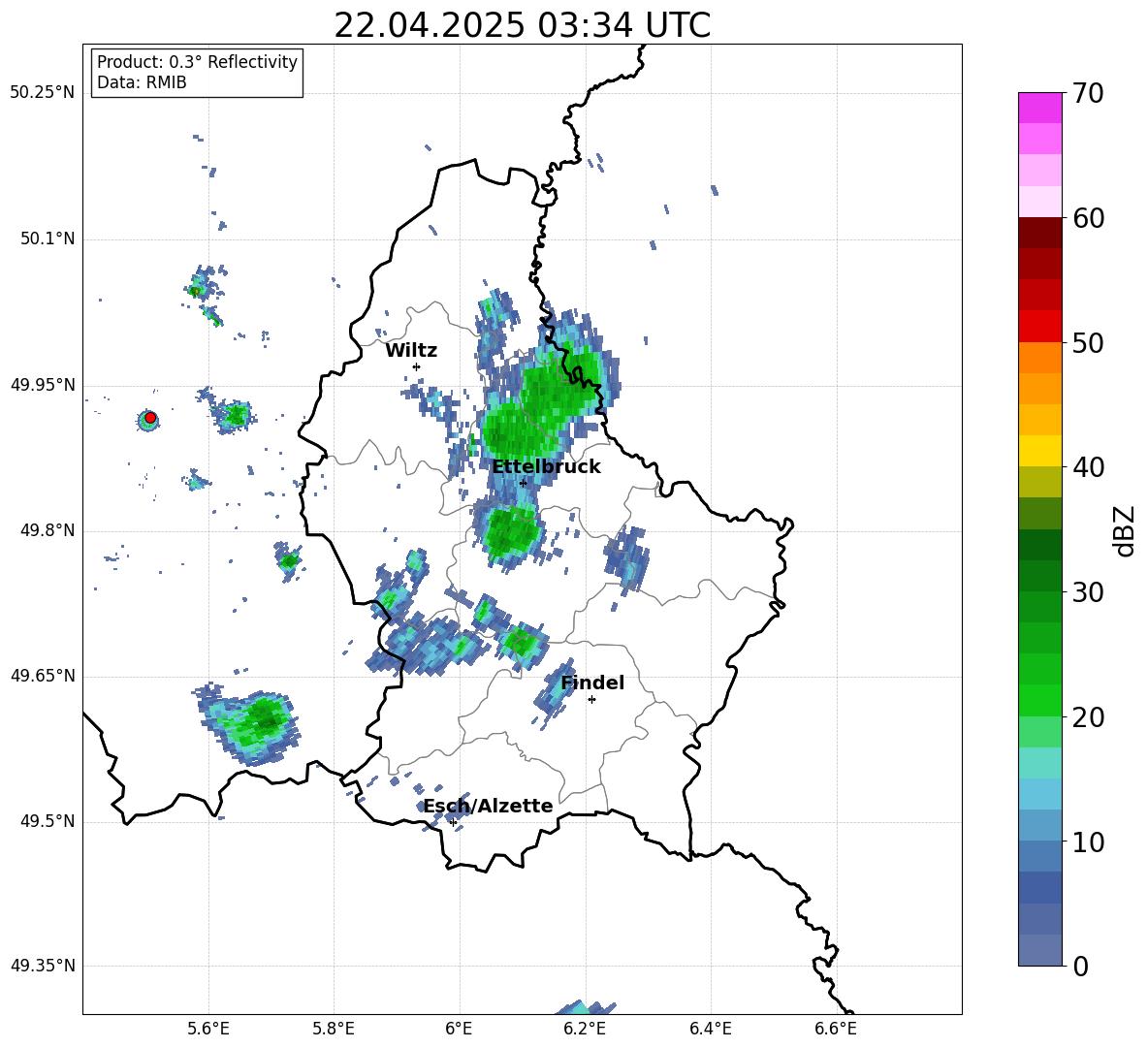1148x1048 pixels.
Task: Click the orange swatch just below 50 dBZ
Action: 1039,358
